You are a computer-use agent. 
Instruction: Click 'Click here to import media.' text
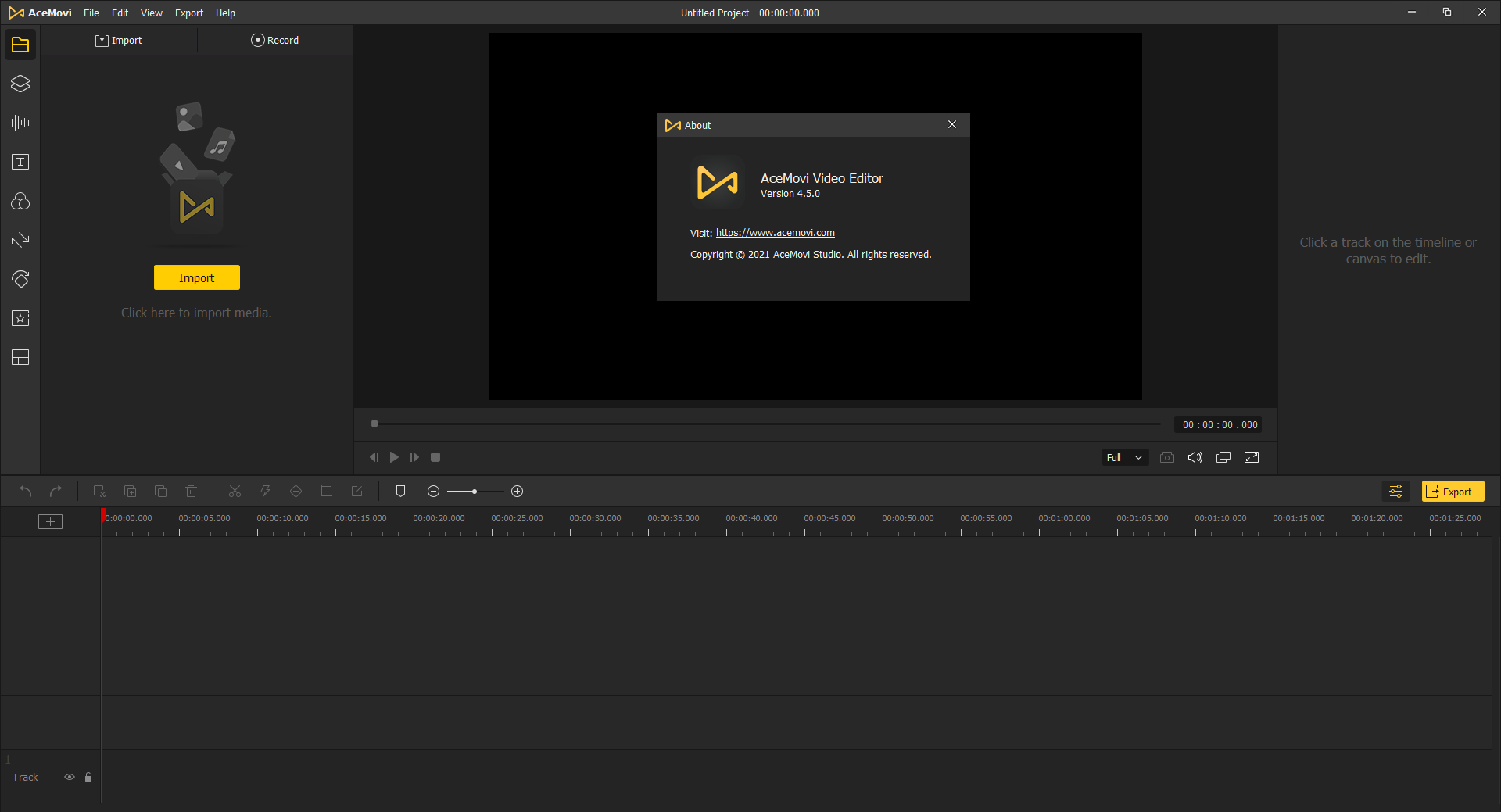pyautogui.click(x=196, y=313)
